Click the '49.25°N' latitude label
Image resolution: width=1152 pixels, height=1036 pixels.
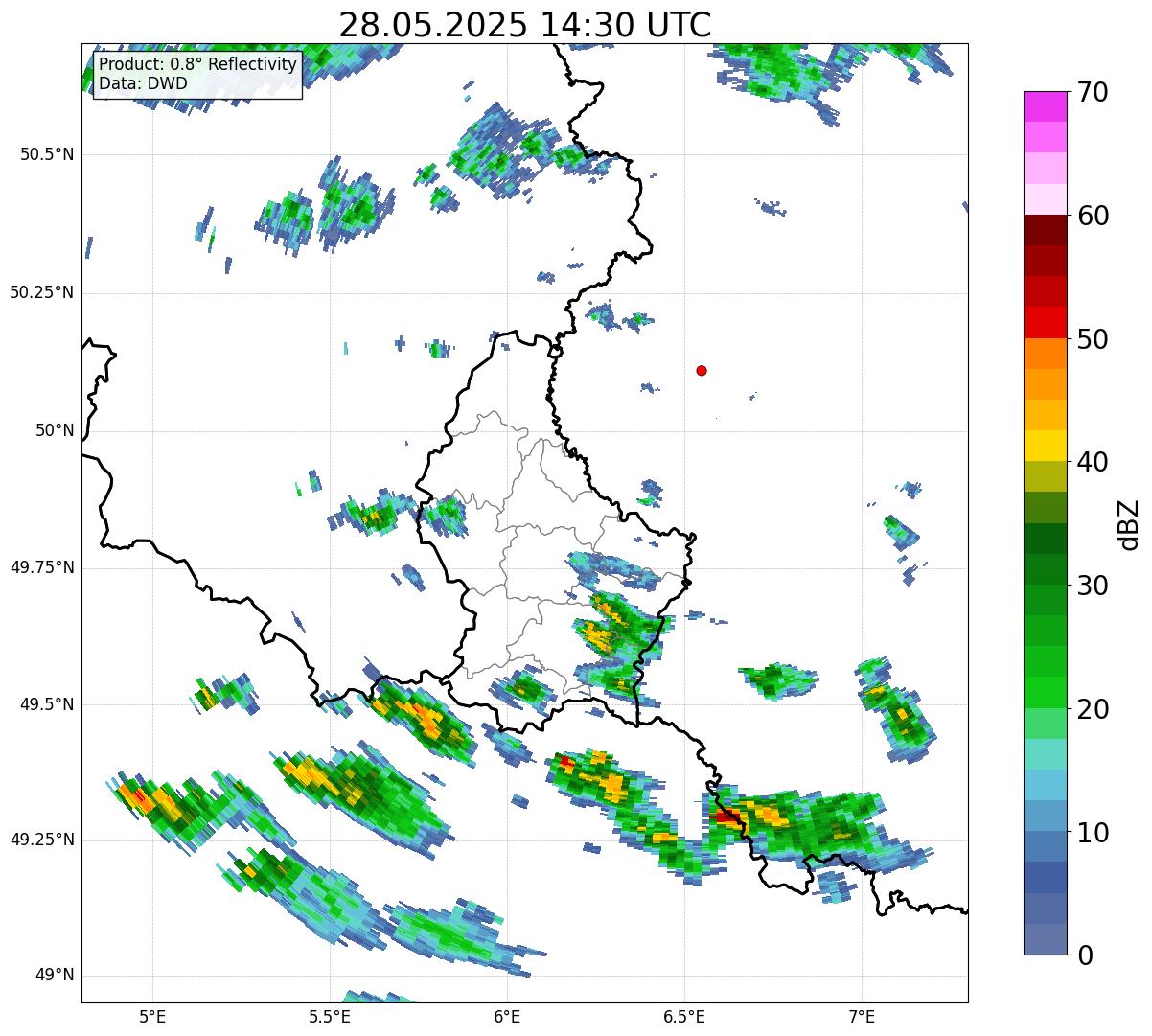[42, 840]
